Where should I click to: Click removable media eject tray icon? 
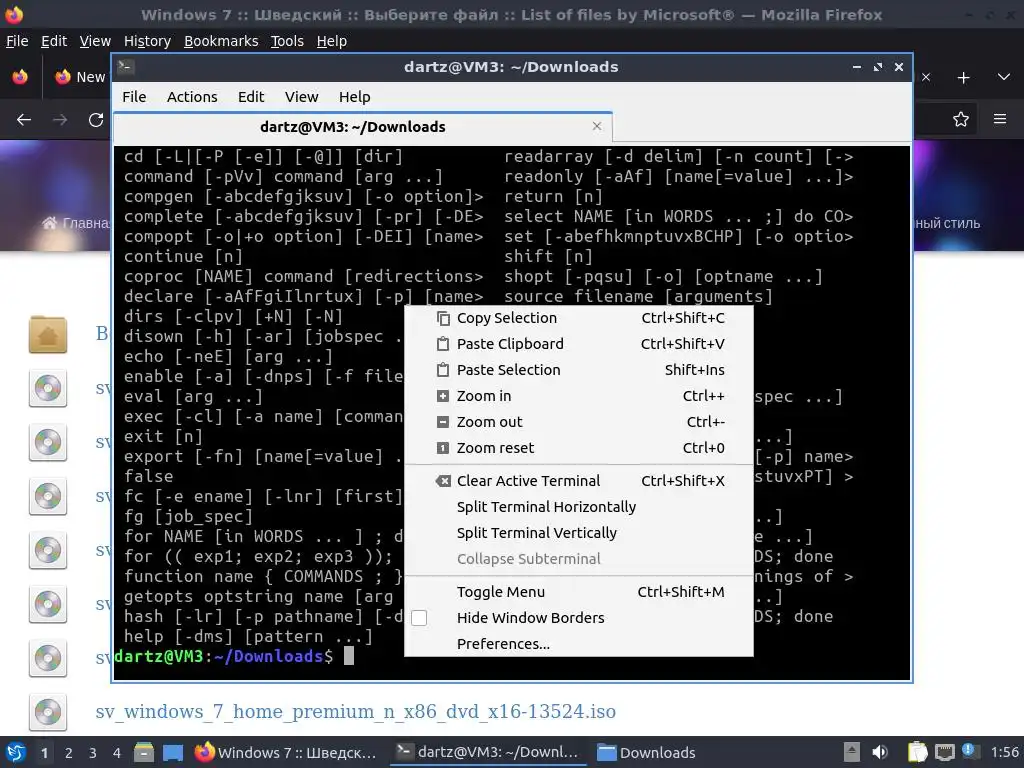pos(852,752)
